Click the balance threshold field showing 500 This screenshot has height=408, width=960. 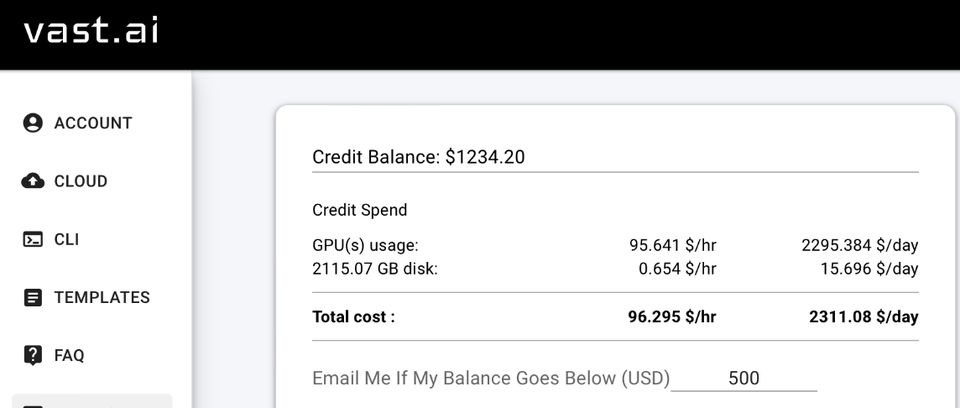(x=744, y=378)
